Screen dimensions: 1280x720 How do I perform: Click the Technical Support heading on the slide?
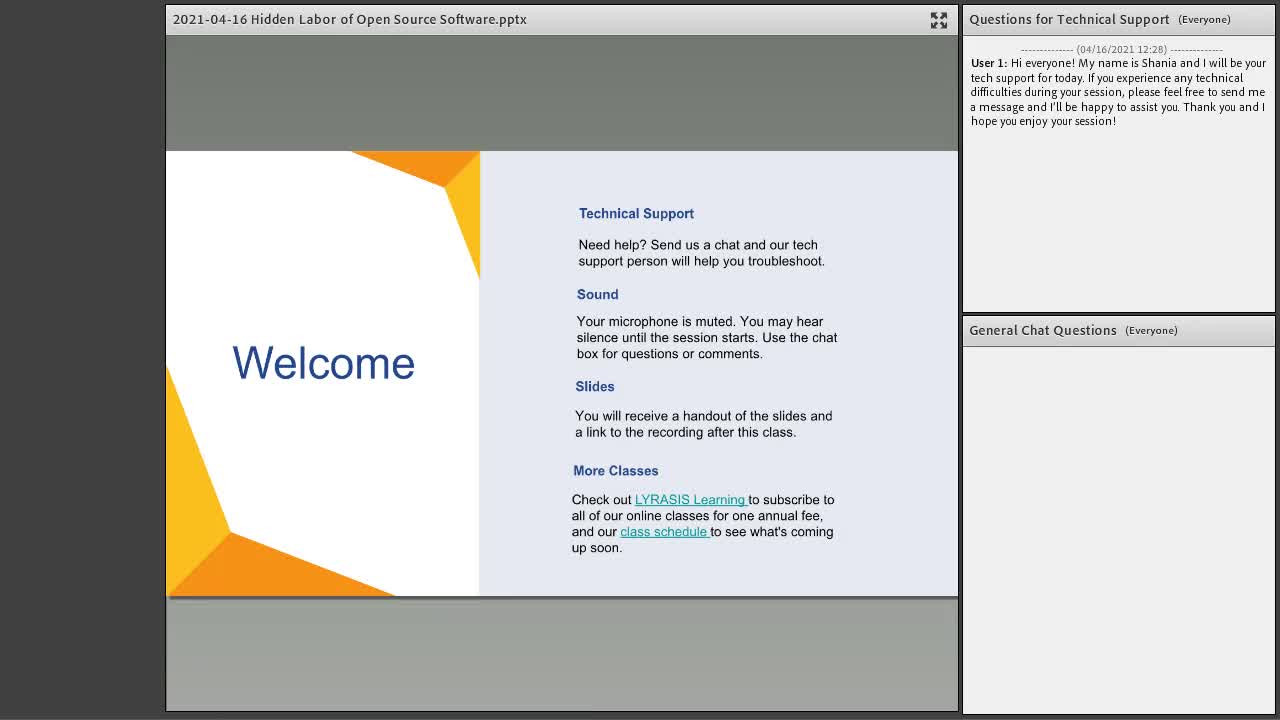636,213
